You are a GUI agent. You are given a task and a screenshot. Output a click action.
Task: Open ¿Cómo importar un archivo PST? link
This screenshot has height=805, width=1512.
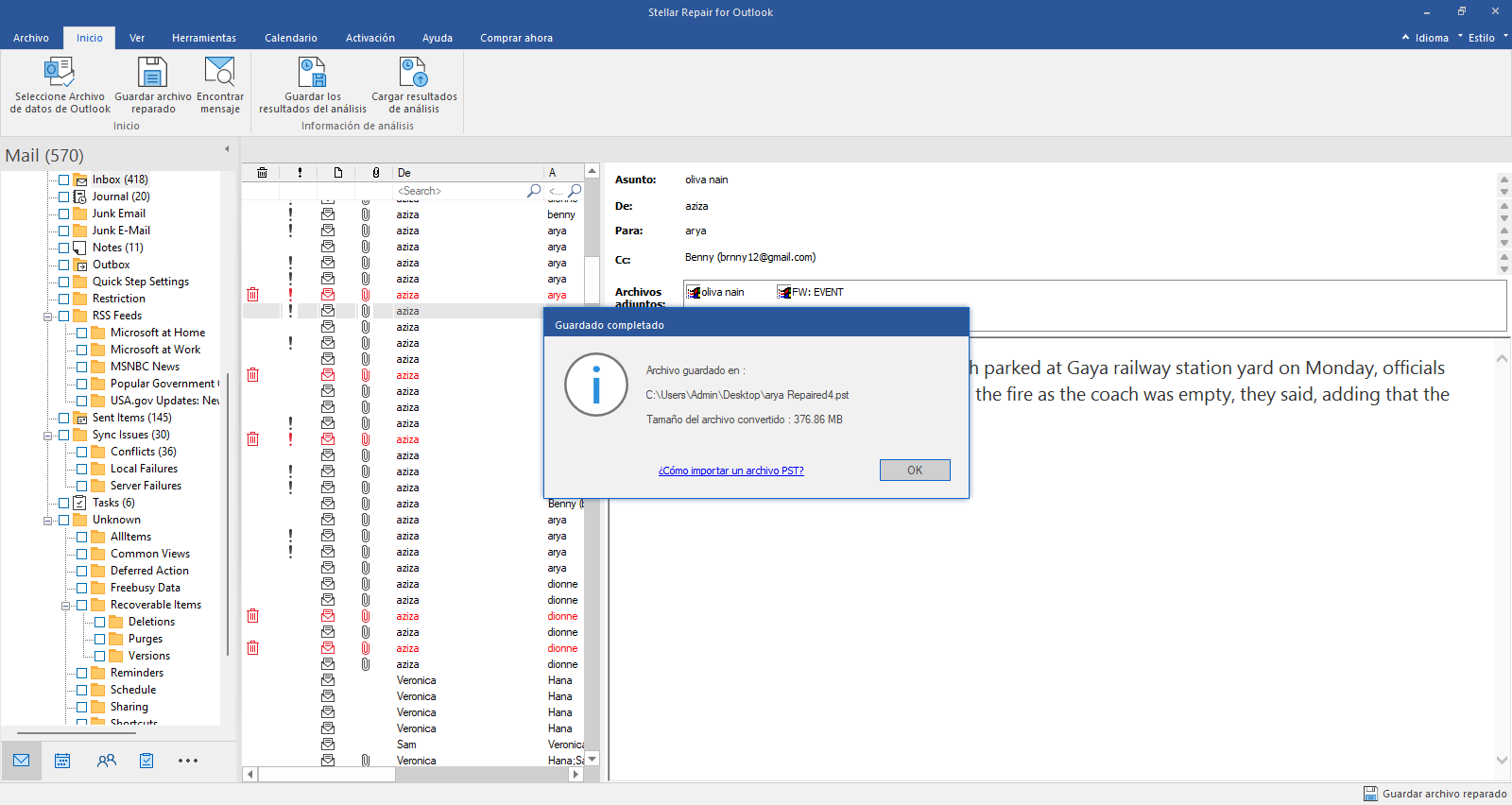tap(731, 471)
